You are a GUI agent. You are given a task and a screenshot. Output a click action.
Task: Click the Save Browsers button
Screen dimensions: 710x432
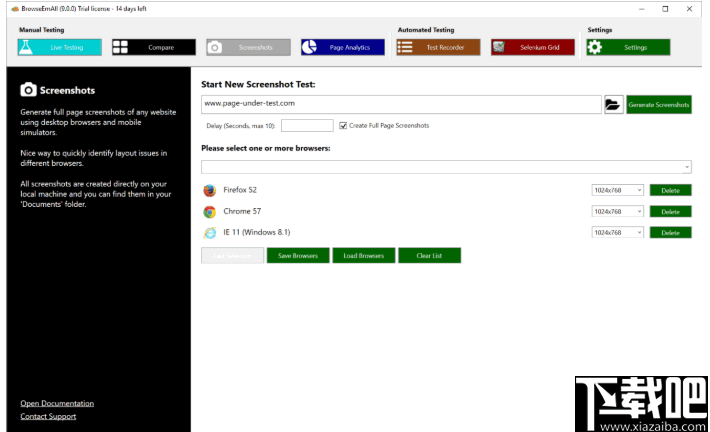click(298, 255)
